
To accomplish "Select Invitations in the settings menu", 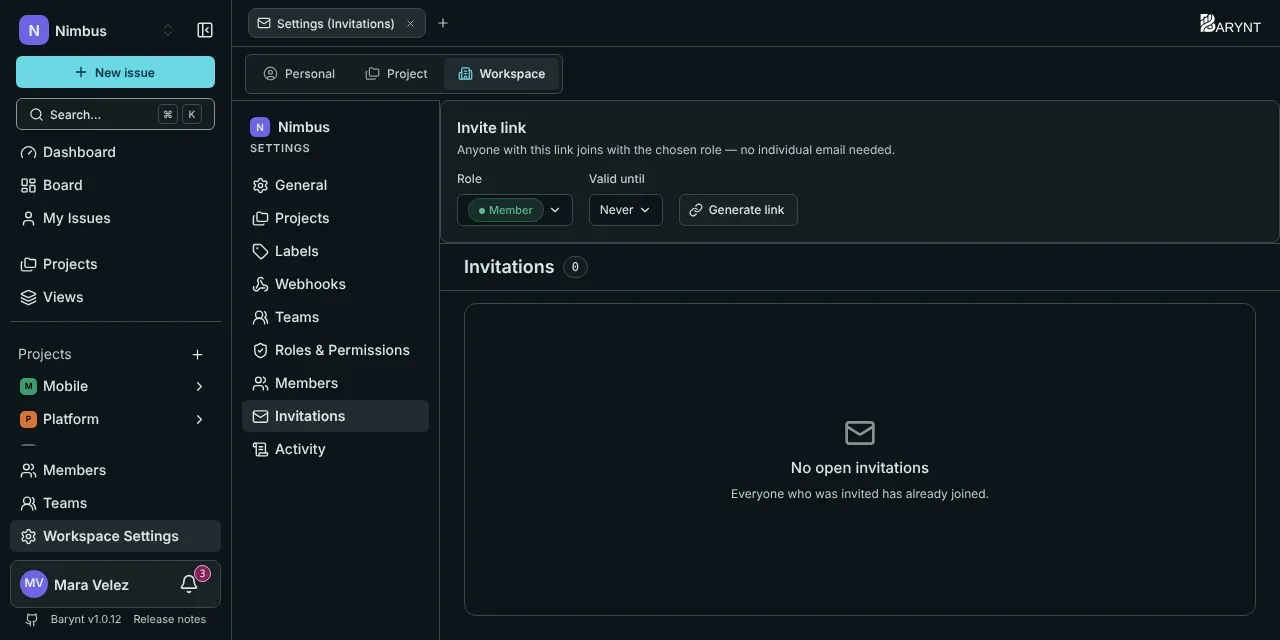I will tap(335, 416).
